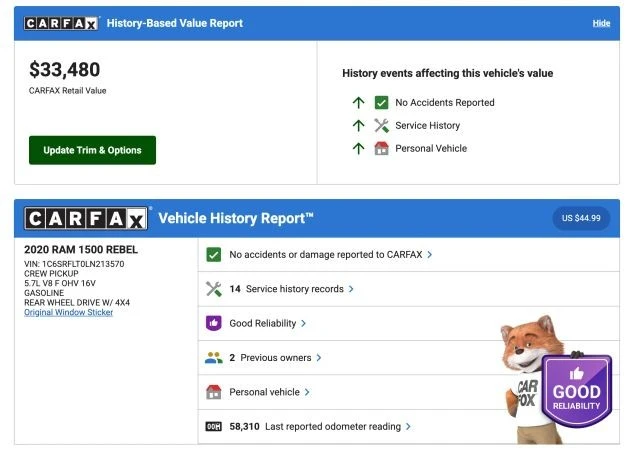Open Personal vehicle details text

[264, 392]
